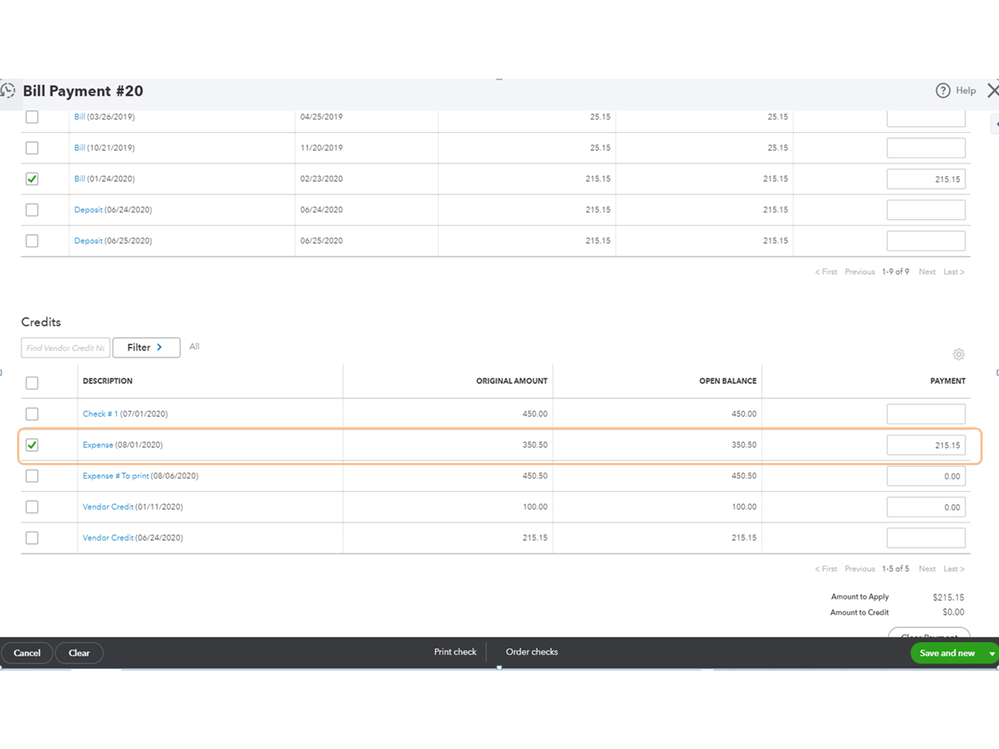Click Previous in the Credits pagination
Screen dimensions: 999x749
click(859, 569)
